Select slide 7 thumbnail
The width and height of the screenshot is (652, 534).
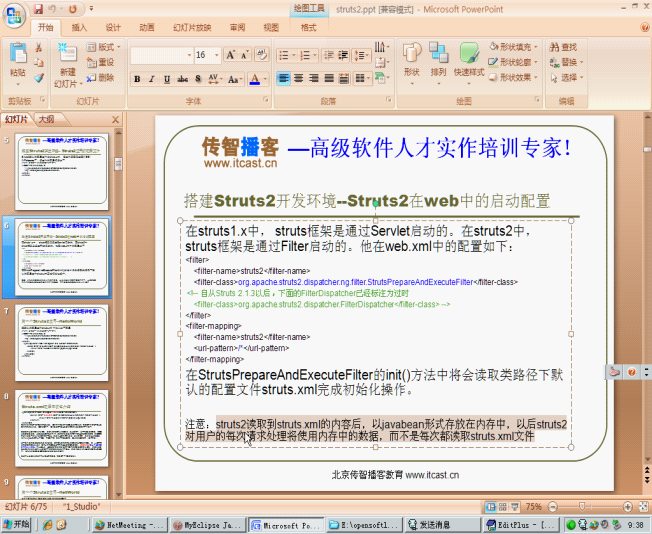click(x=62, y=343)
